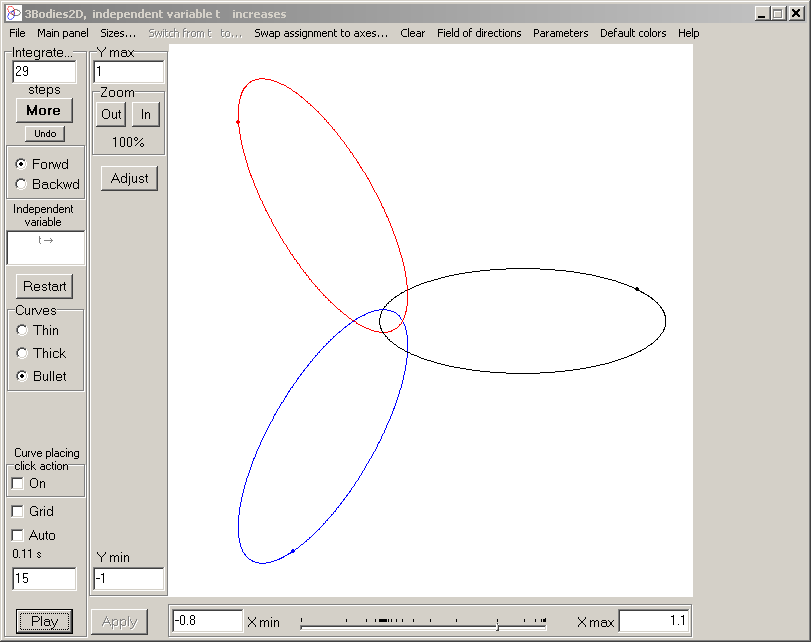Click the Independent variable t display box
Image resolution: width=811 pixels, height=642 pixels.
point(46,247)
